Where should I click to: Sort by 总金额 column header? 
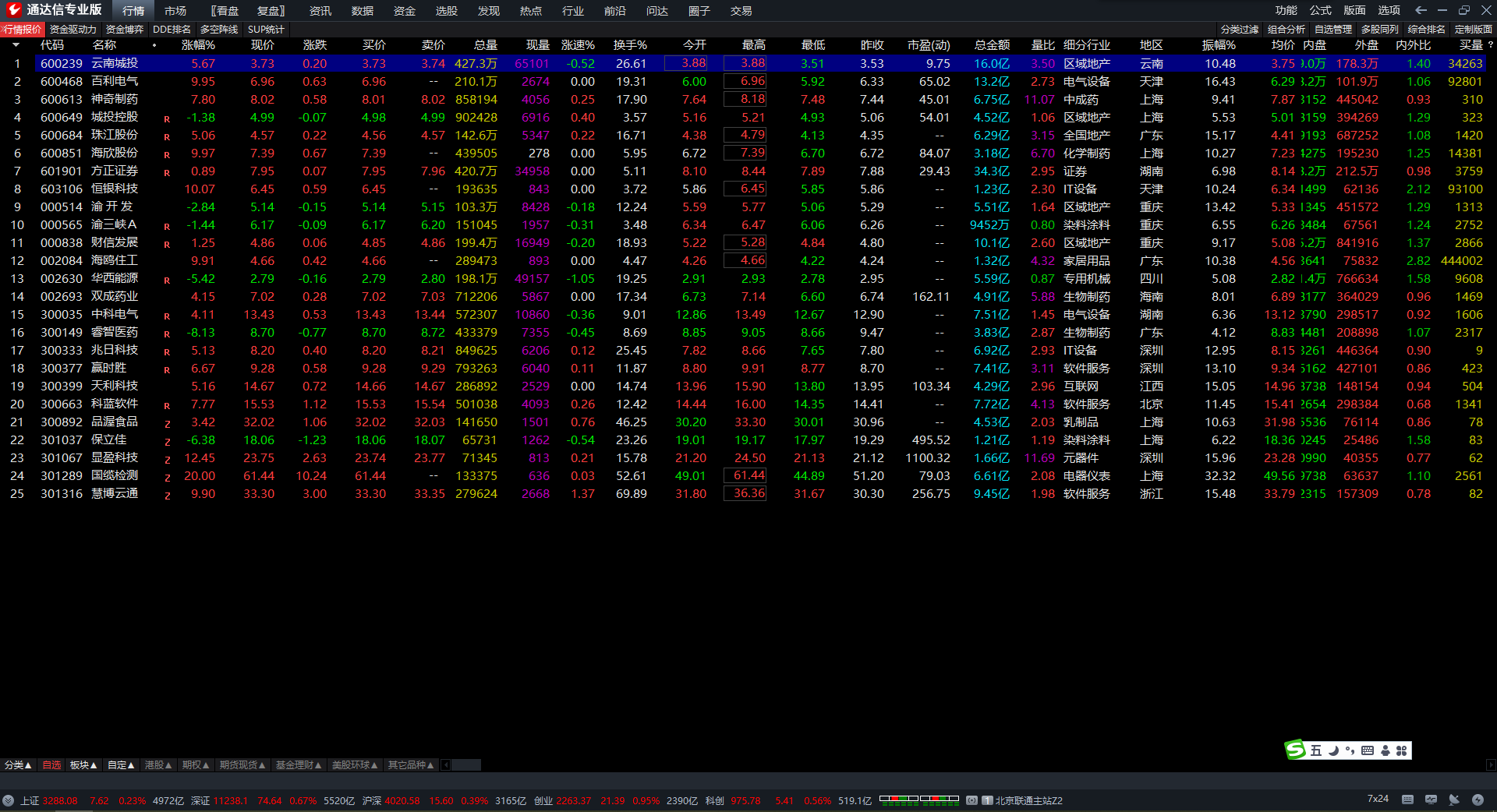coord(992,45)
